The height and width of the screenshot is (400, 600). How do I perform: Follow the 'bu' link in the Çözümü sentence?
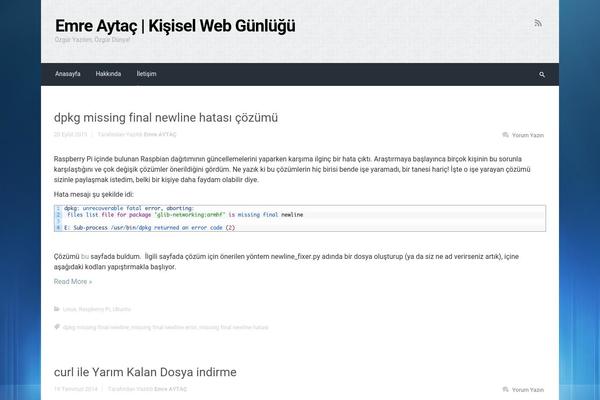coord(85,256)
